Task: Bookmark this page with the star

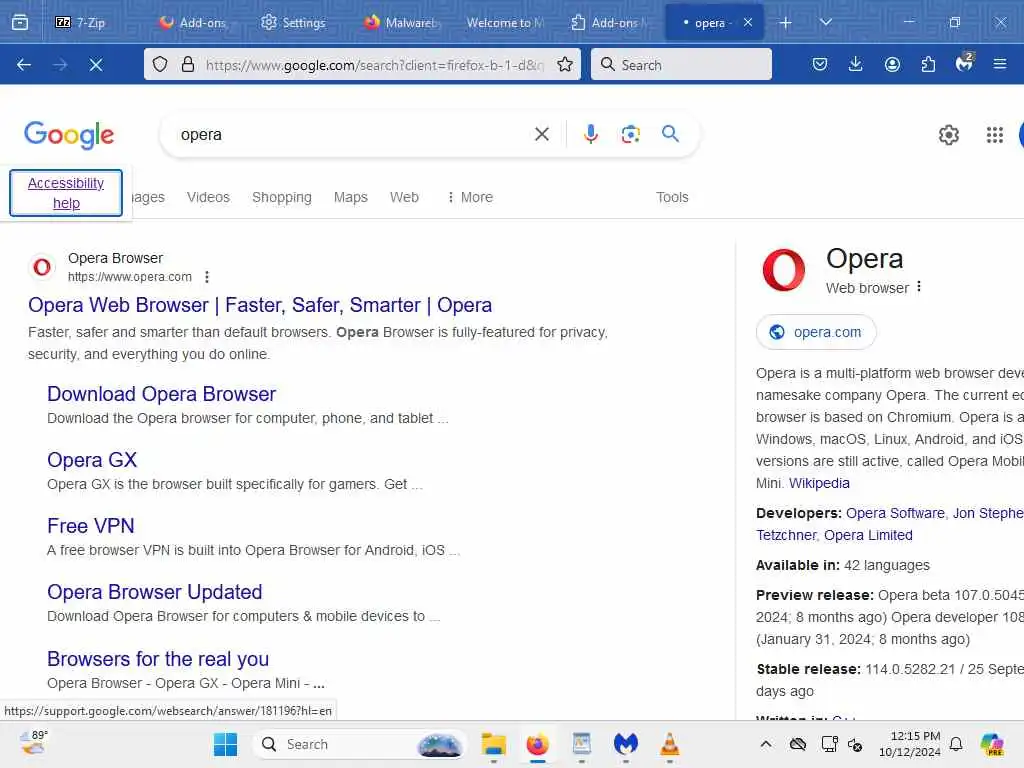Action: (565, 64)
